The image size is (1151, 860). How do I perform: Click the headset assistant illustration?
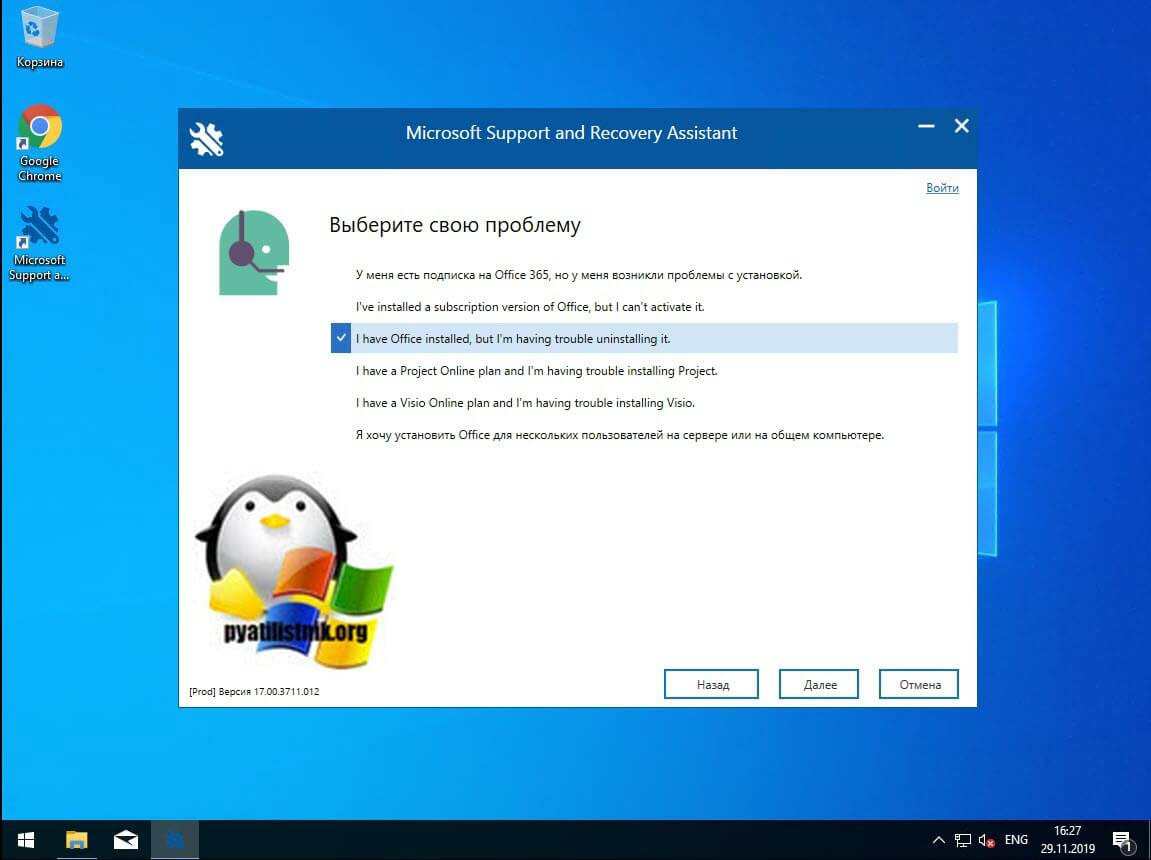(253, 252)
